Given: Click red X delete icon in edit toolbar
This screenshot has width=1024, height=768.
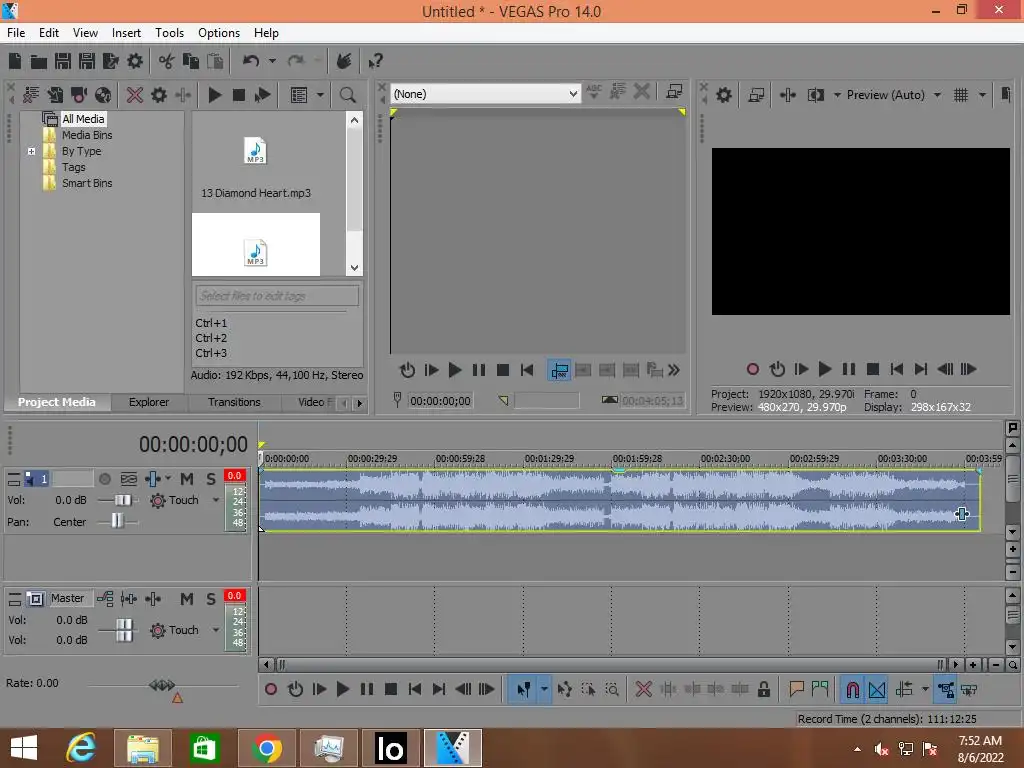Looking at the screenshot, I should [644, 689].
